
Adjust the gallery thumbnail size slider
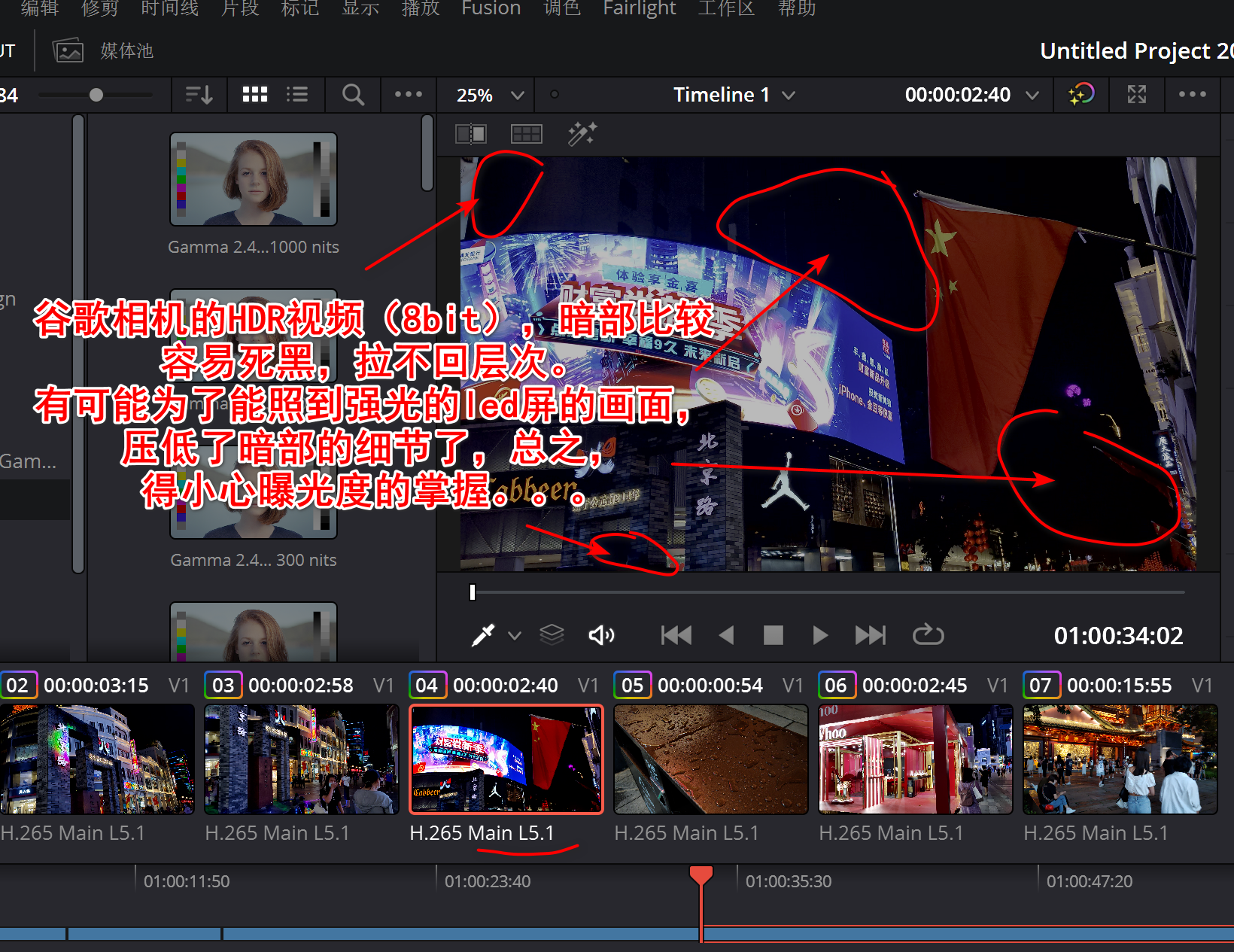pos(96,95)
